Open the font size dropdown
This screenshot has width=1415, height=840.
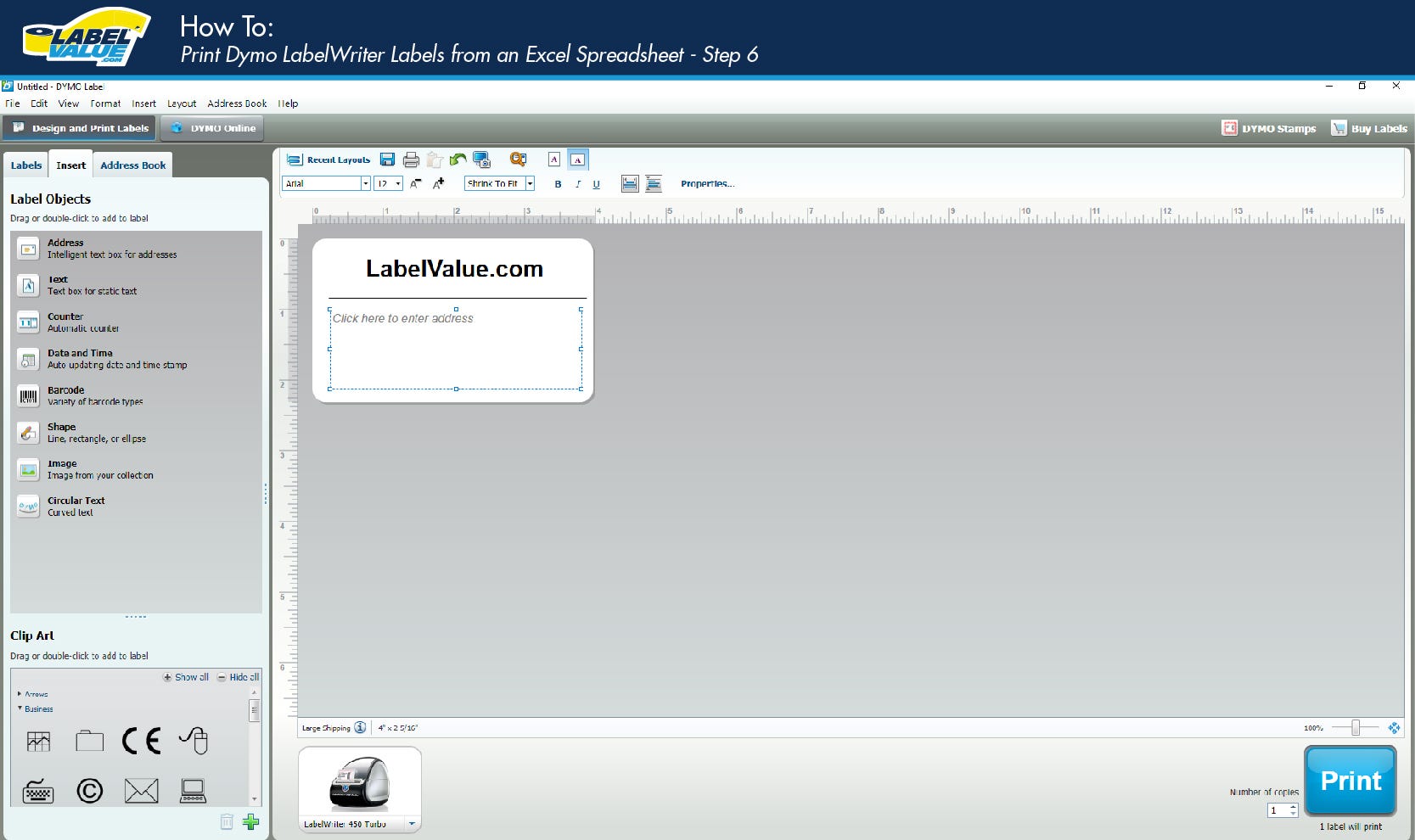tap(398, 183)
